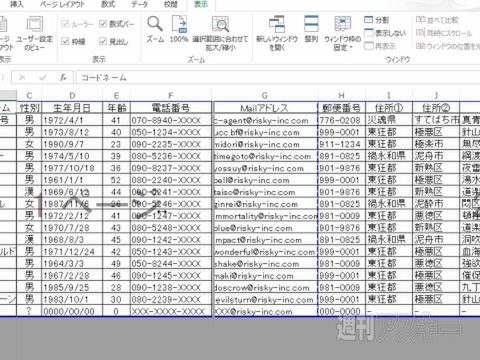Viewport: 480px width, 360px height.
Task: Set zoom to 100%
Action: click(179, 29)
